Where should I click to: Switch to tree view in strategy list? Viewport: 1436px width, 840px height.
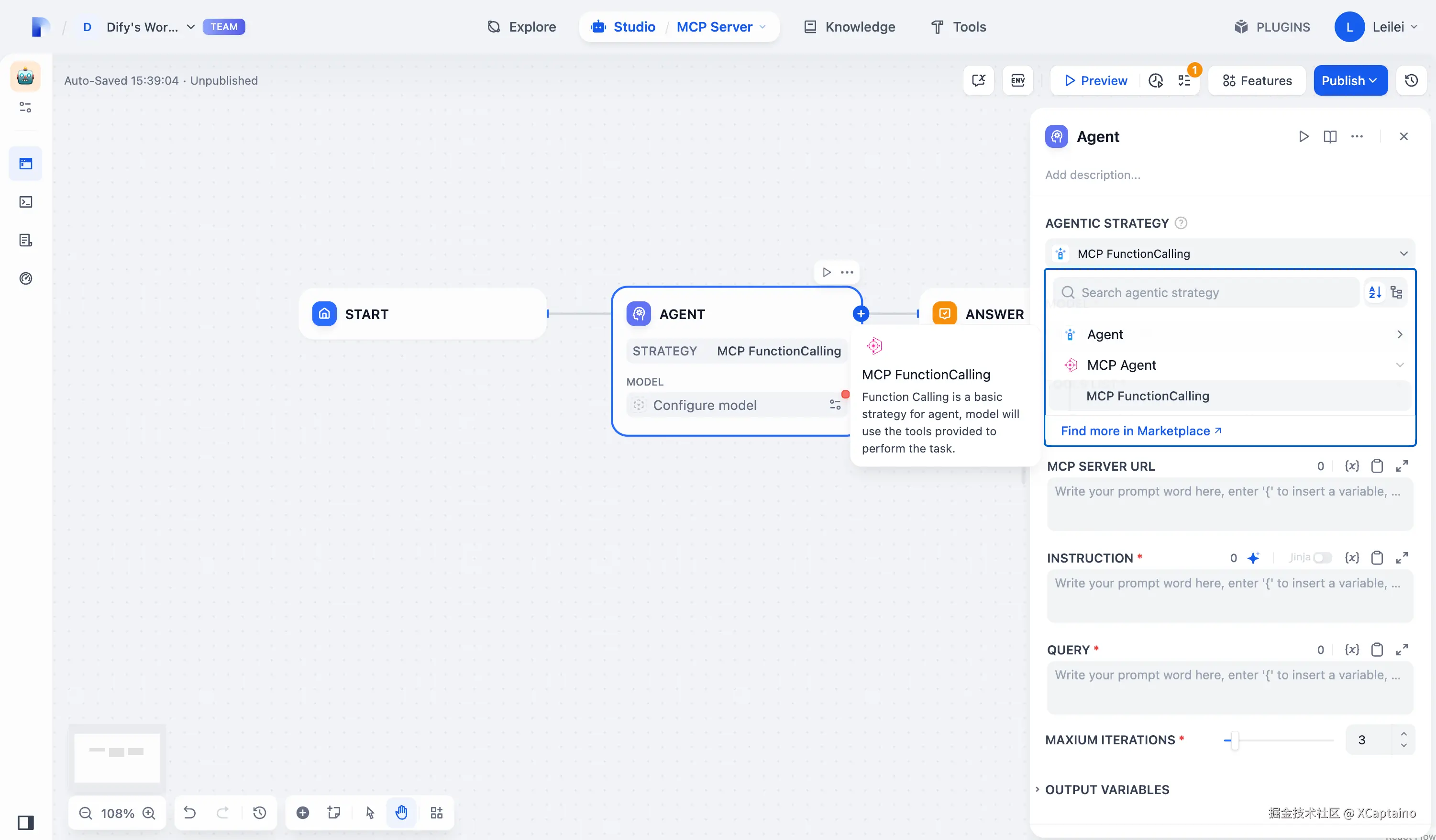coord(1396,292)
